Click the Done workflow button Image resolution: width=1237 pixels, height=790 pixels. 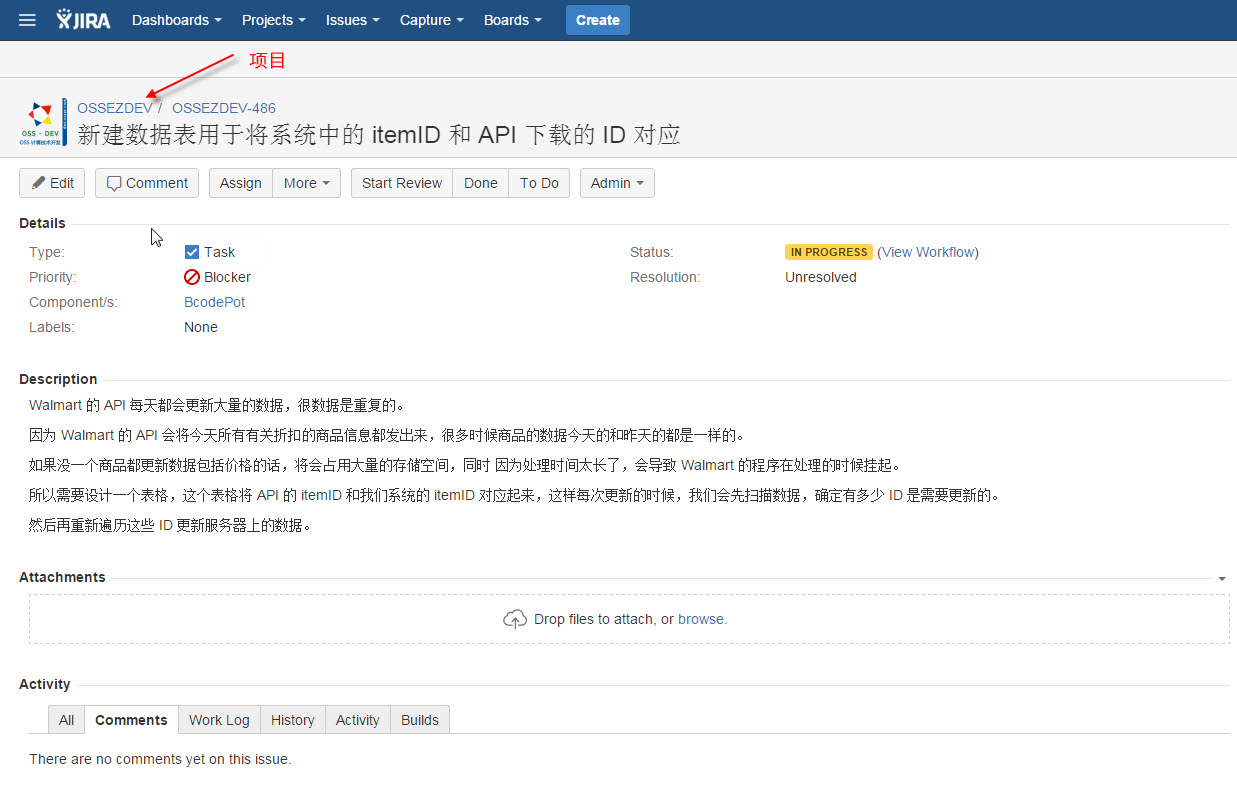pyautogui.click(x=481, y=183)
